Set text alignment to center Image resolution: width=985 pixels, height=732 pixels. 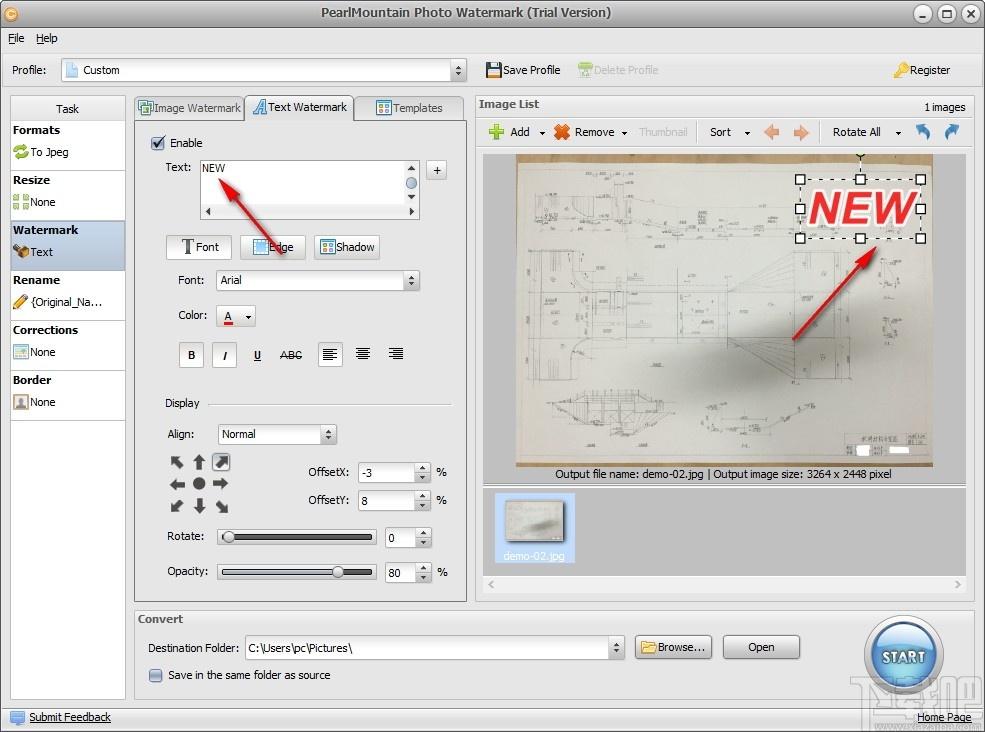(x=362, y=354)
